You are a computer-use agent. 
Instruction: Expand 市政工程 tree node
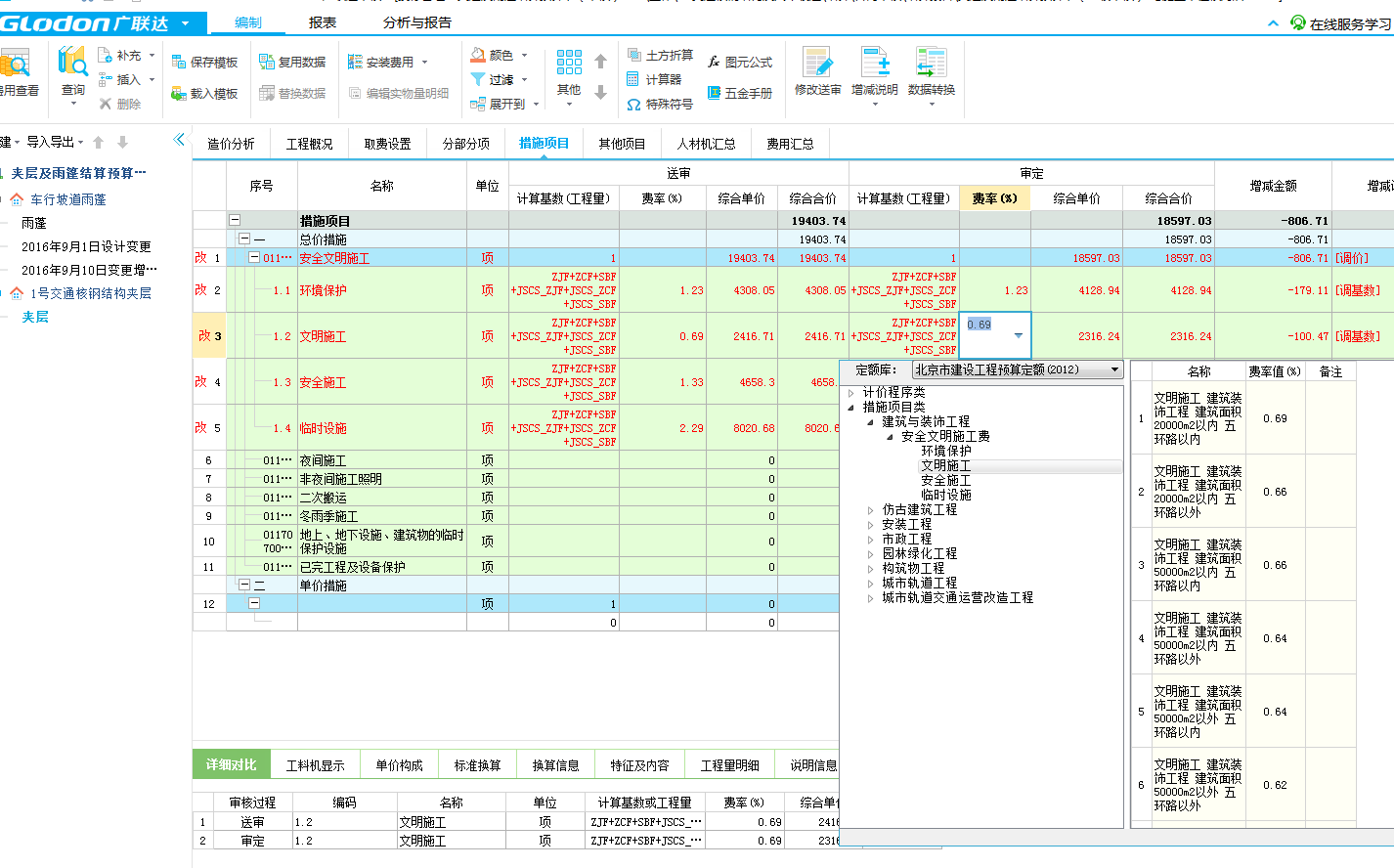coord(871,540)
